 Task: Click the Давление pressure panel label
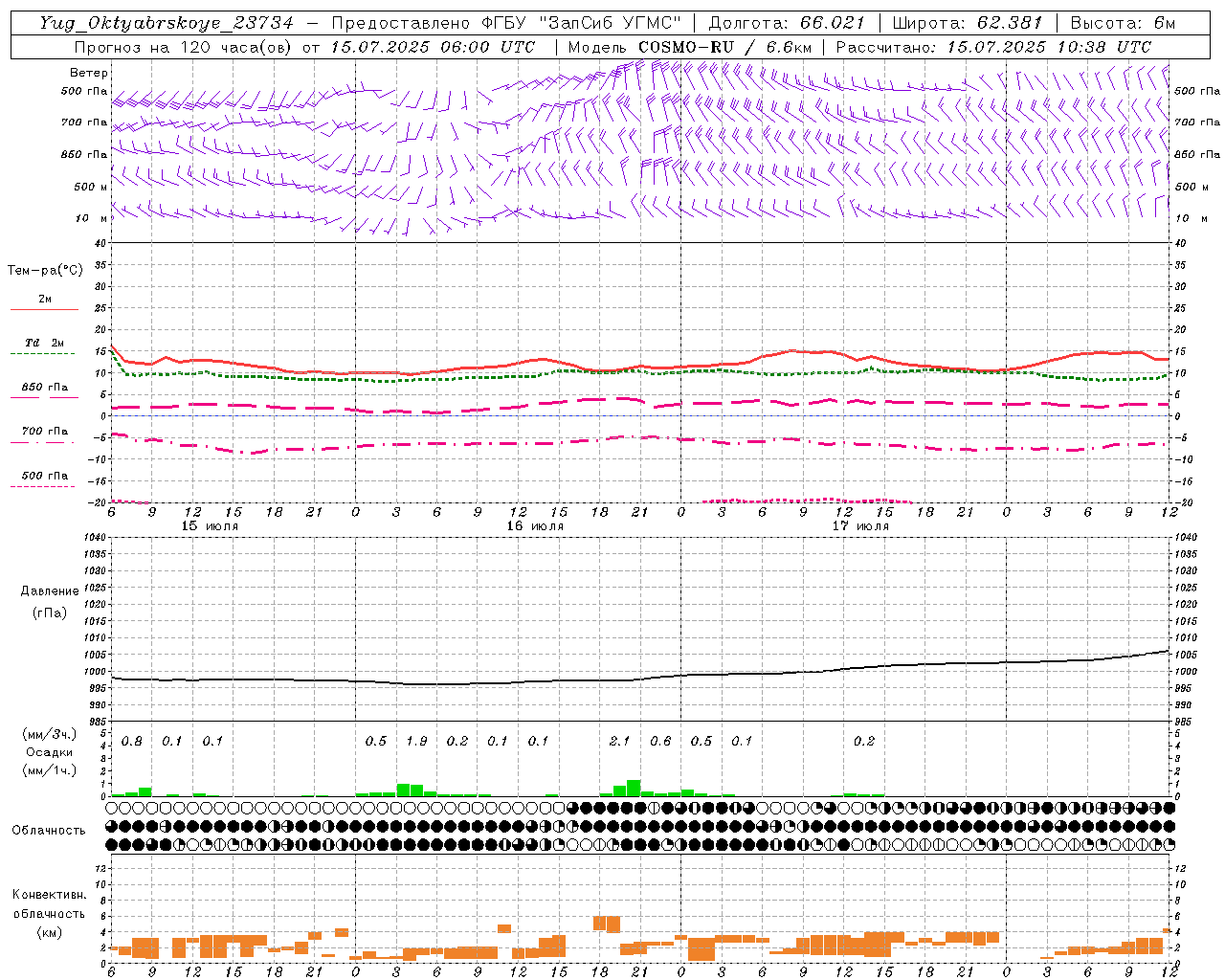(50, 591)
